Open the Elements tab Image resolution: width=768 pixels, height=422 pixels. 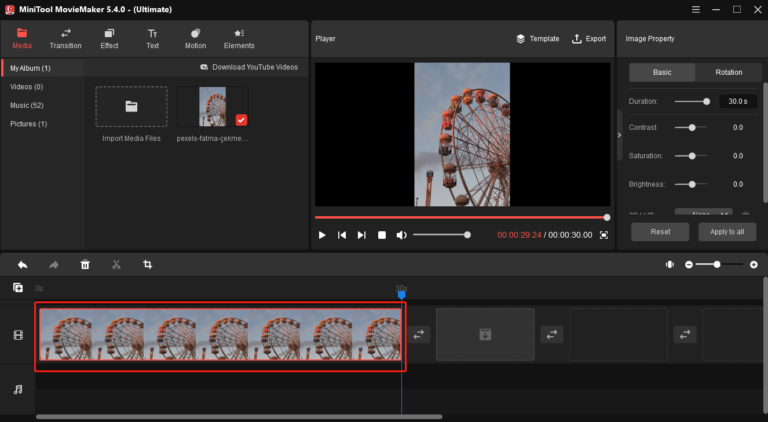click(x=239, y=39)
